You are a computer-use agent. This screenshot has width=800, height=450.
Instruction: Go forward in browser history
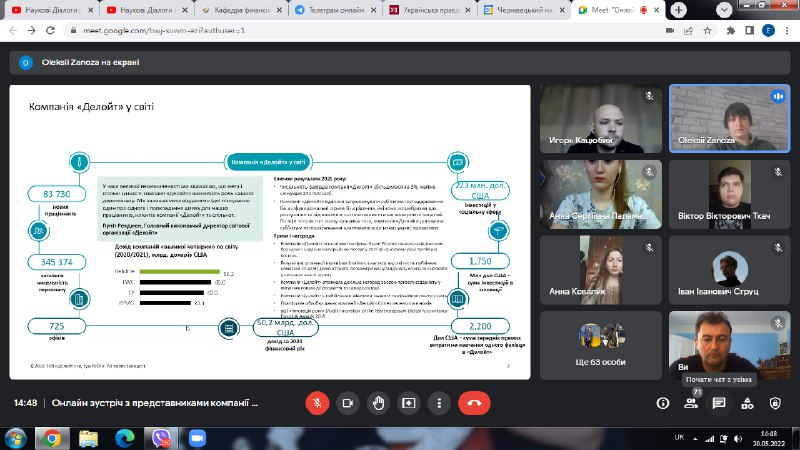(32, 31)
